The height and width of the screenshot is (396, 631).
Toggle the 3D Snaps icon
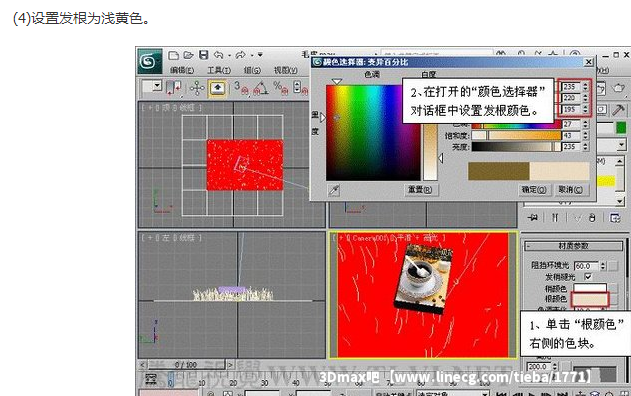[x=241, y=88]
